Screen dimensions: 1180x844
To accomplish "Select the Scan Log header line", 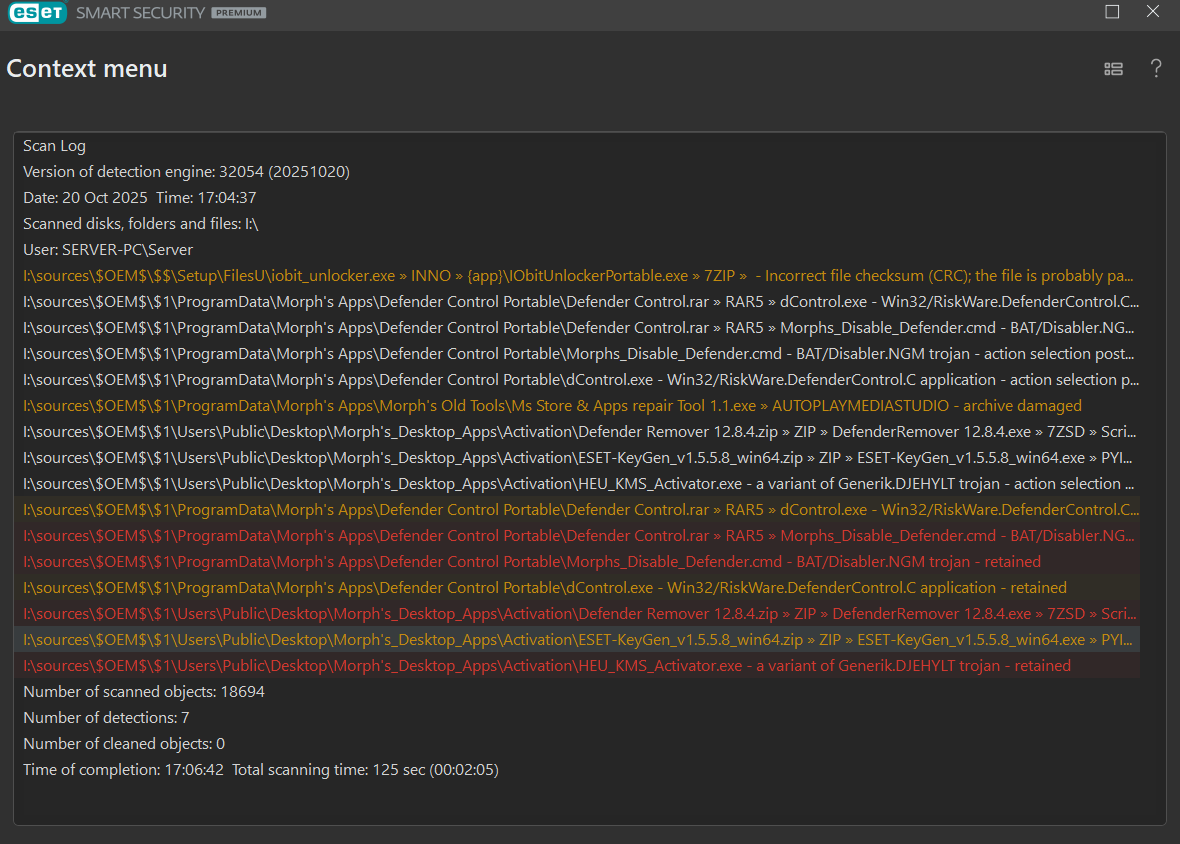I will 54,146.
